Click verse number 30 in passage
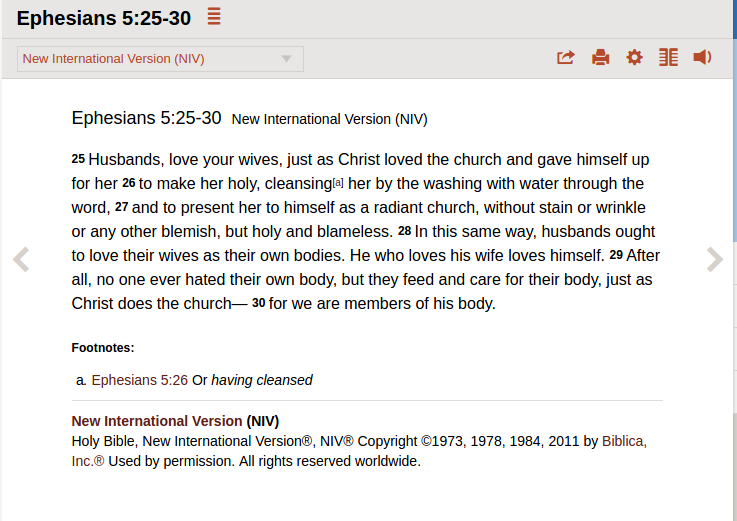Viewport: 737px width, 521px height. (259, 303)
